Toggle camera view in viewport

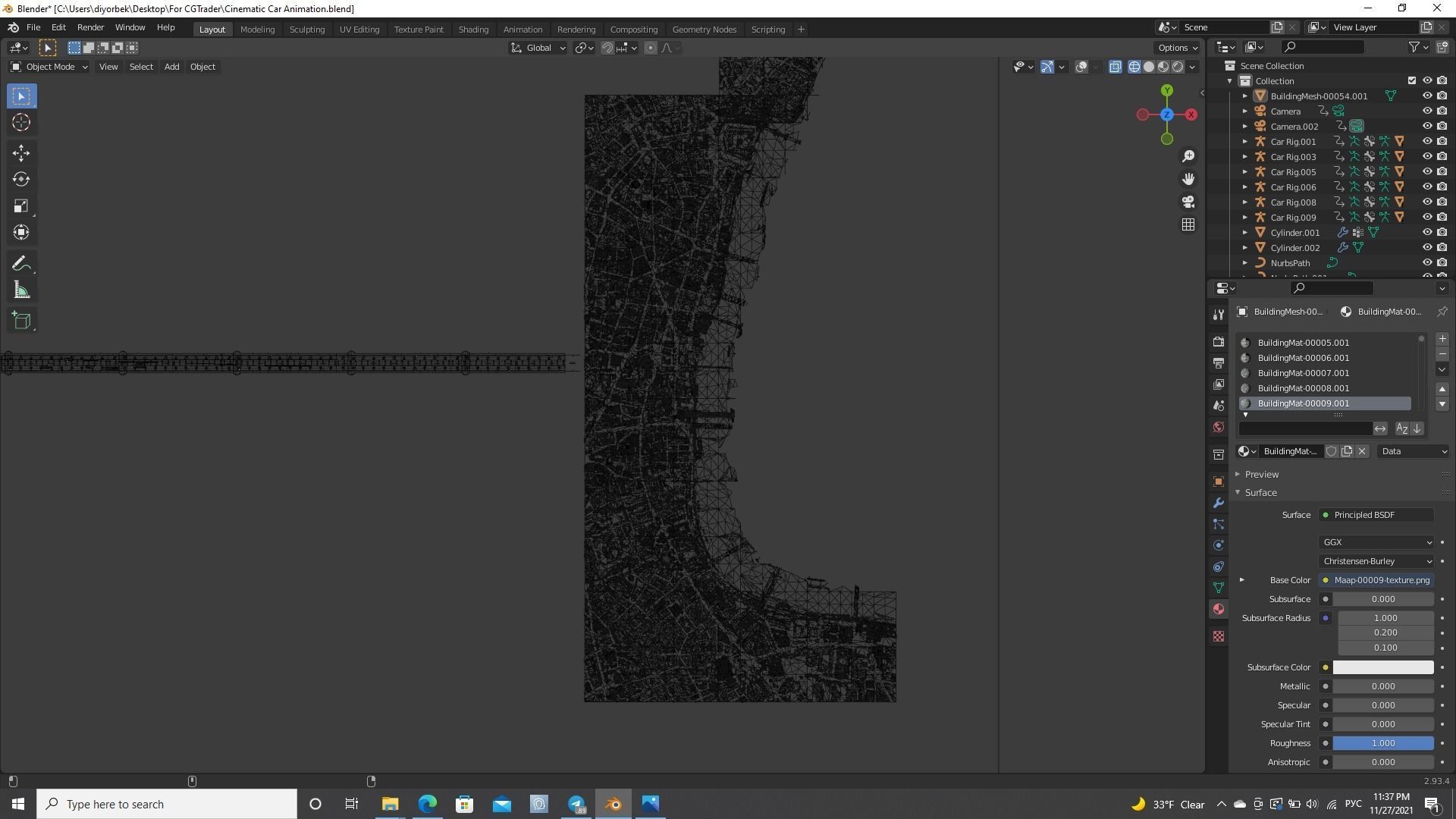point(1188,202)
